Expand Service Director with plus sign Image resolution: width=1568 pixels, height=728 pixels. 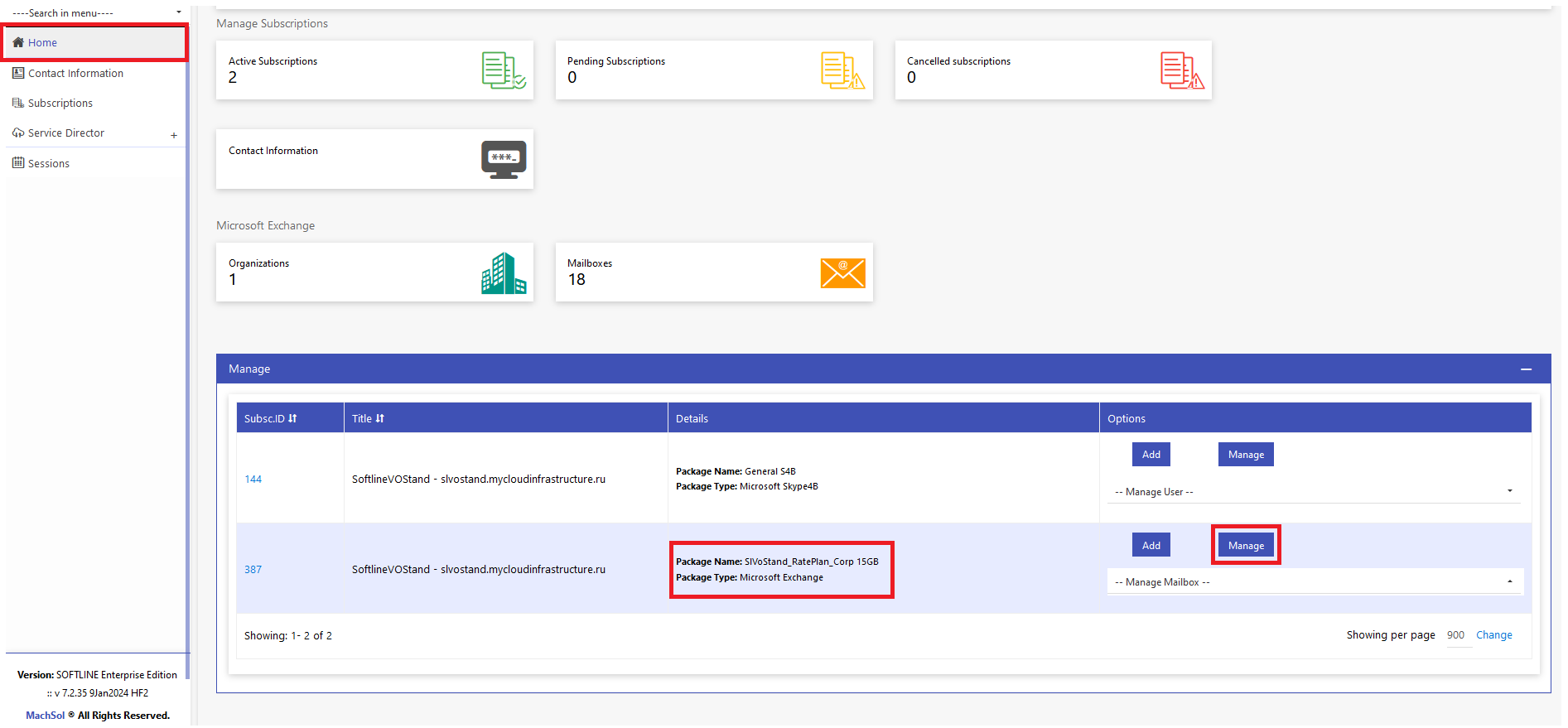(174, 135)
